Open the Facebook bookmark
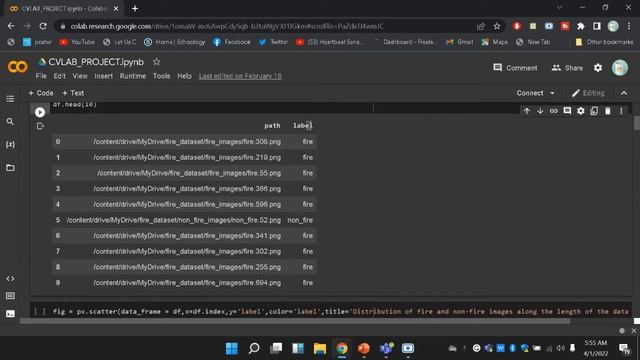 point(232,42)
